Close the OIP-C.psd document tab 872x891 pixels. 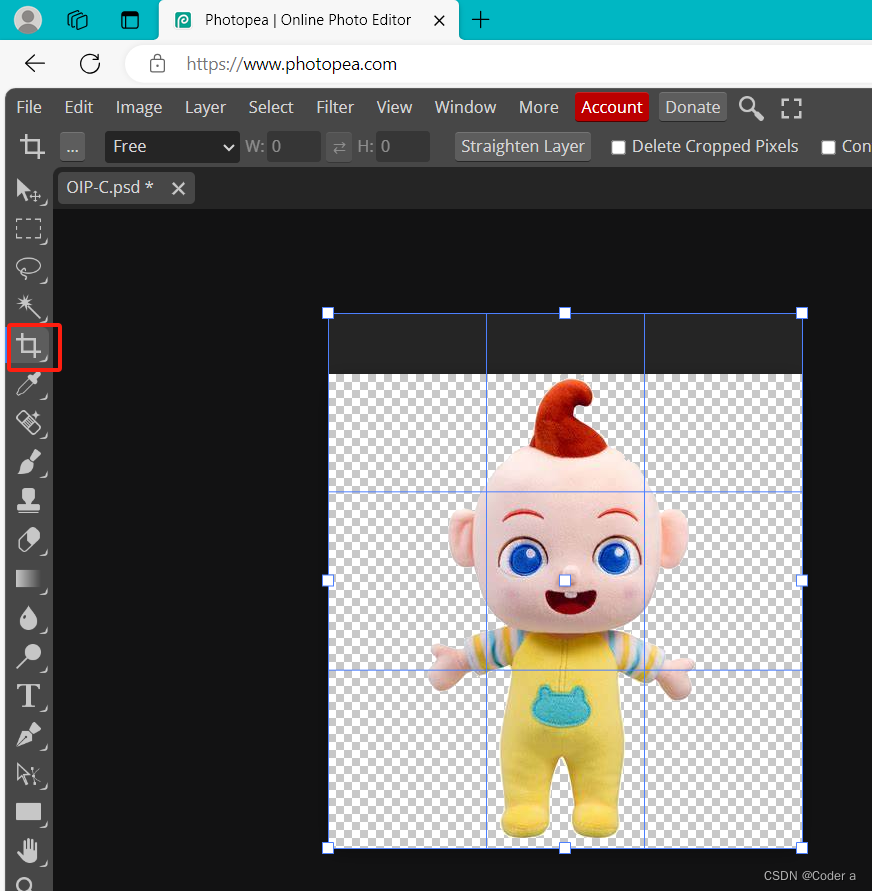[178, 188]
